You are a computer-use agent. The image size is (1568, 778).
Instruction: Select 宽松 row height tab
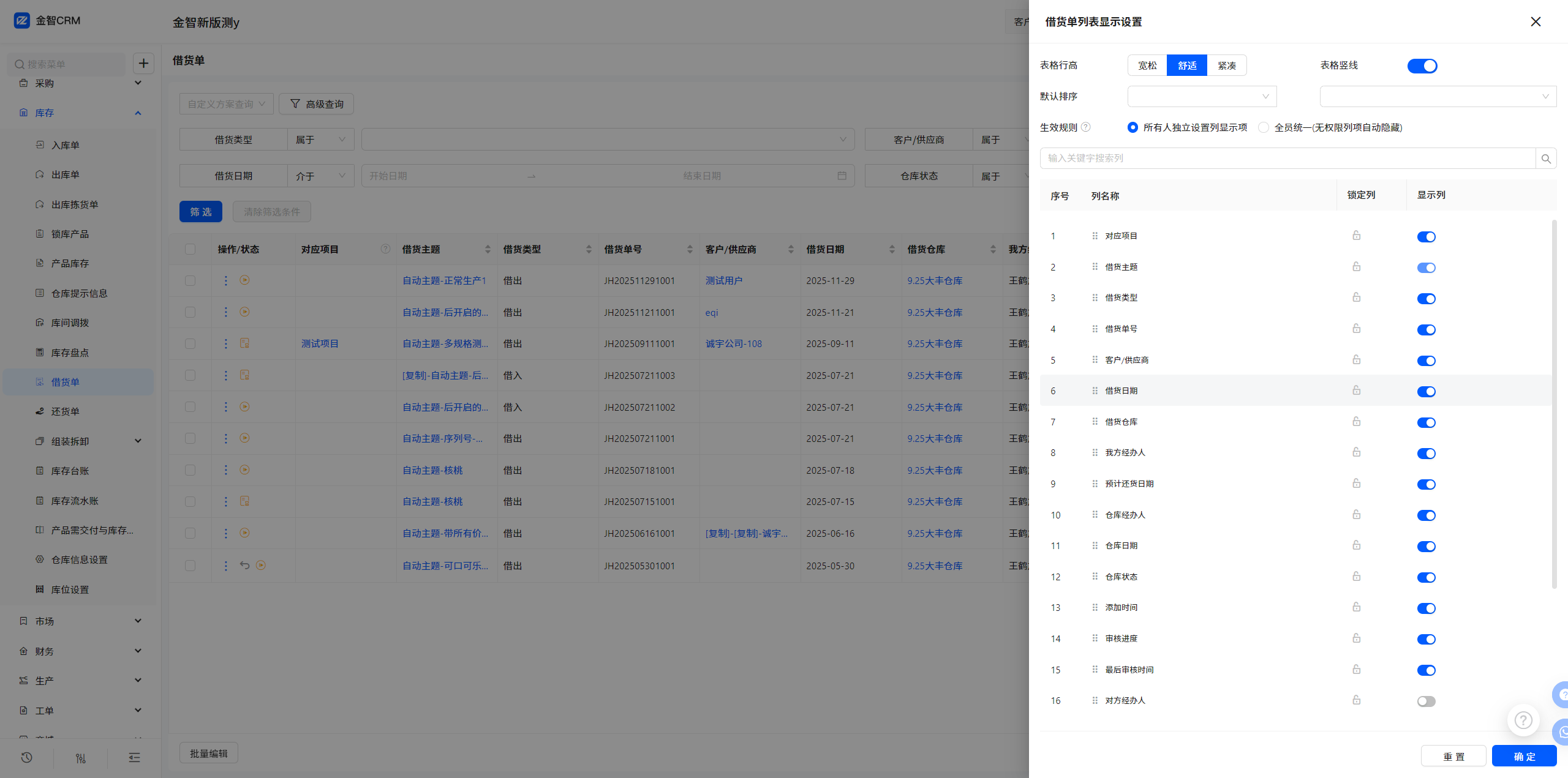[x=1147, y=65]
